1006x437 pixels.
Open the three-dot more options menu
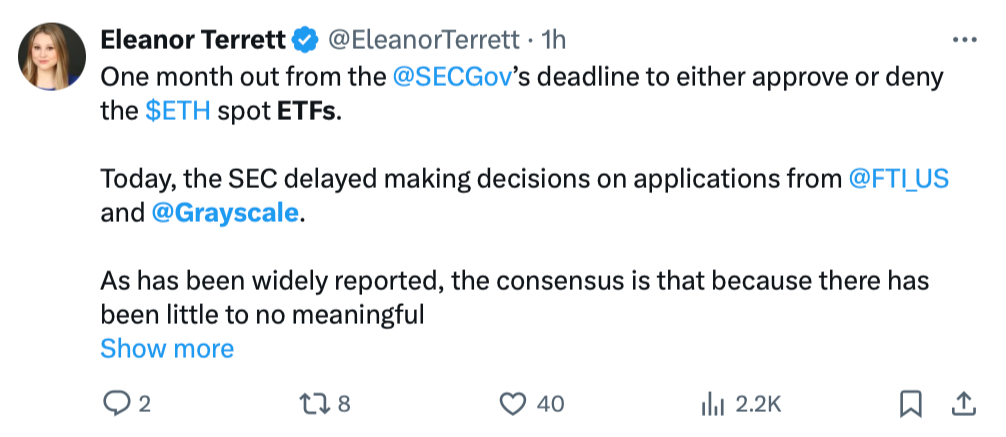click(x=964, y=40)
